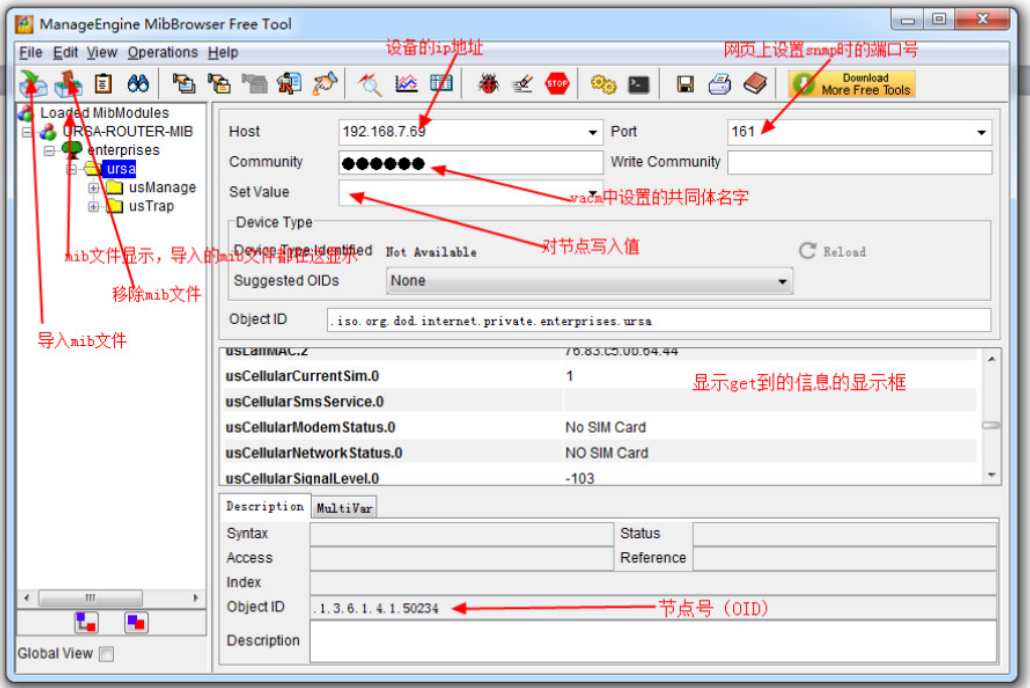
Task: Expand the usTrap folder node
Action: 93,206
